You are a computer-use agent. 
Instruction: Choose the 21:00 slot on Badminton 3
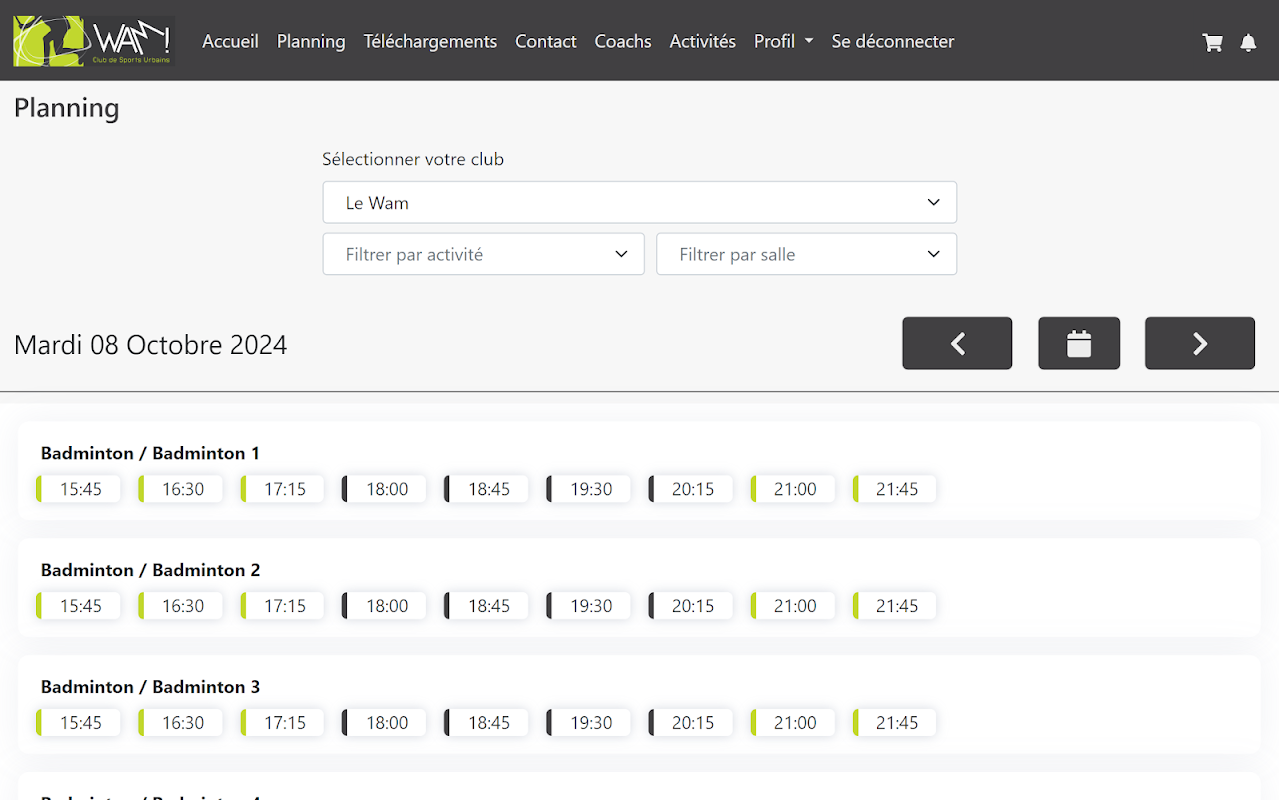tap(793, 723)
